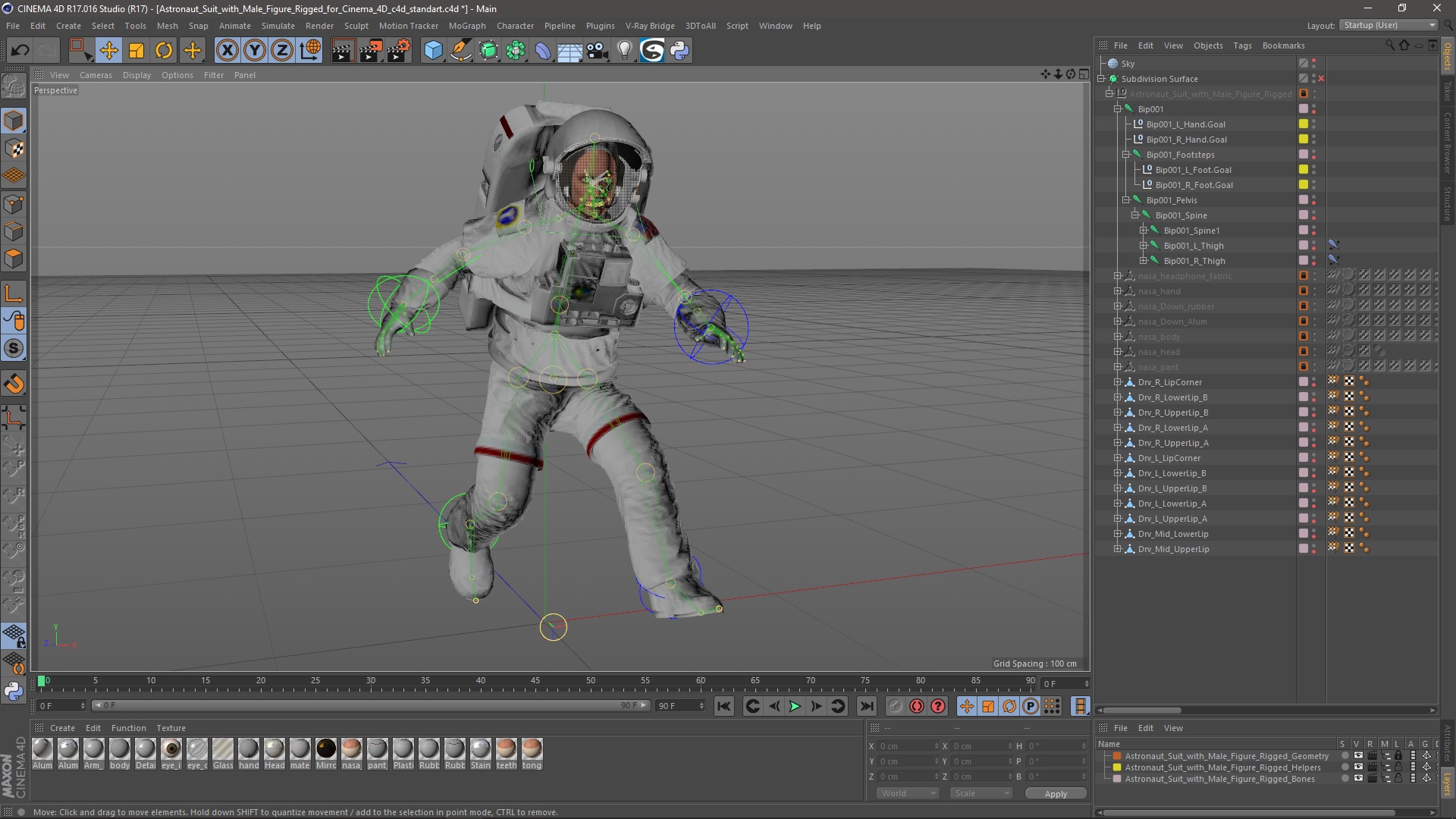
Task: Select the Live Selection tool
Action: point(80,51)
